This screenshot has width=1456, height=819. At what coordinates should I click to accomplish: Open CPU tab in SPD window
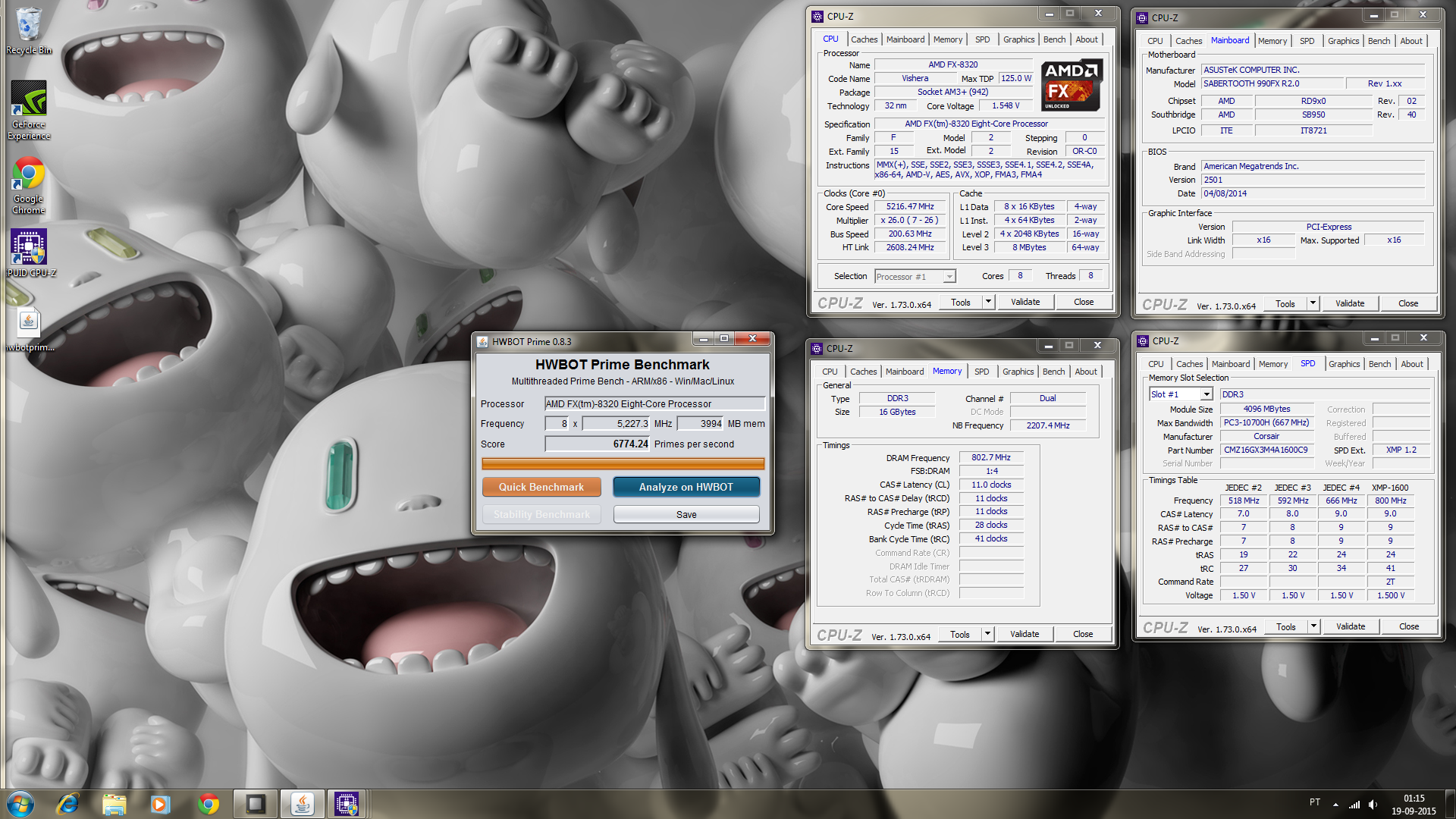[x=1156, y=364]
